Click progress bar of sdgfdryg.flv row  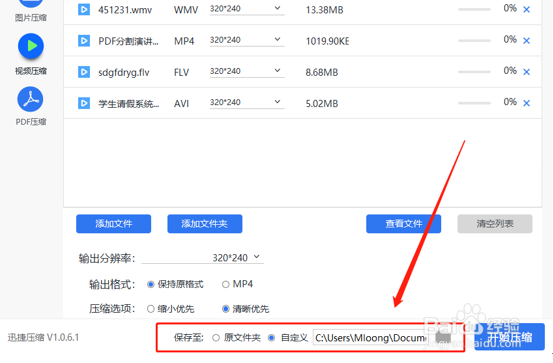(x=474, y=72)
